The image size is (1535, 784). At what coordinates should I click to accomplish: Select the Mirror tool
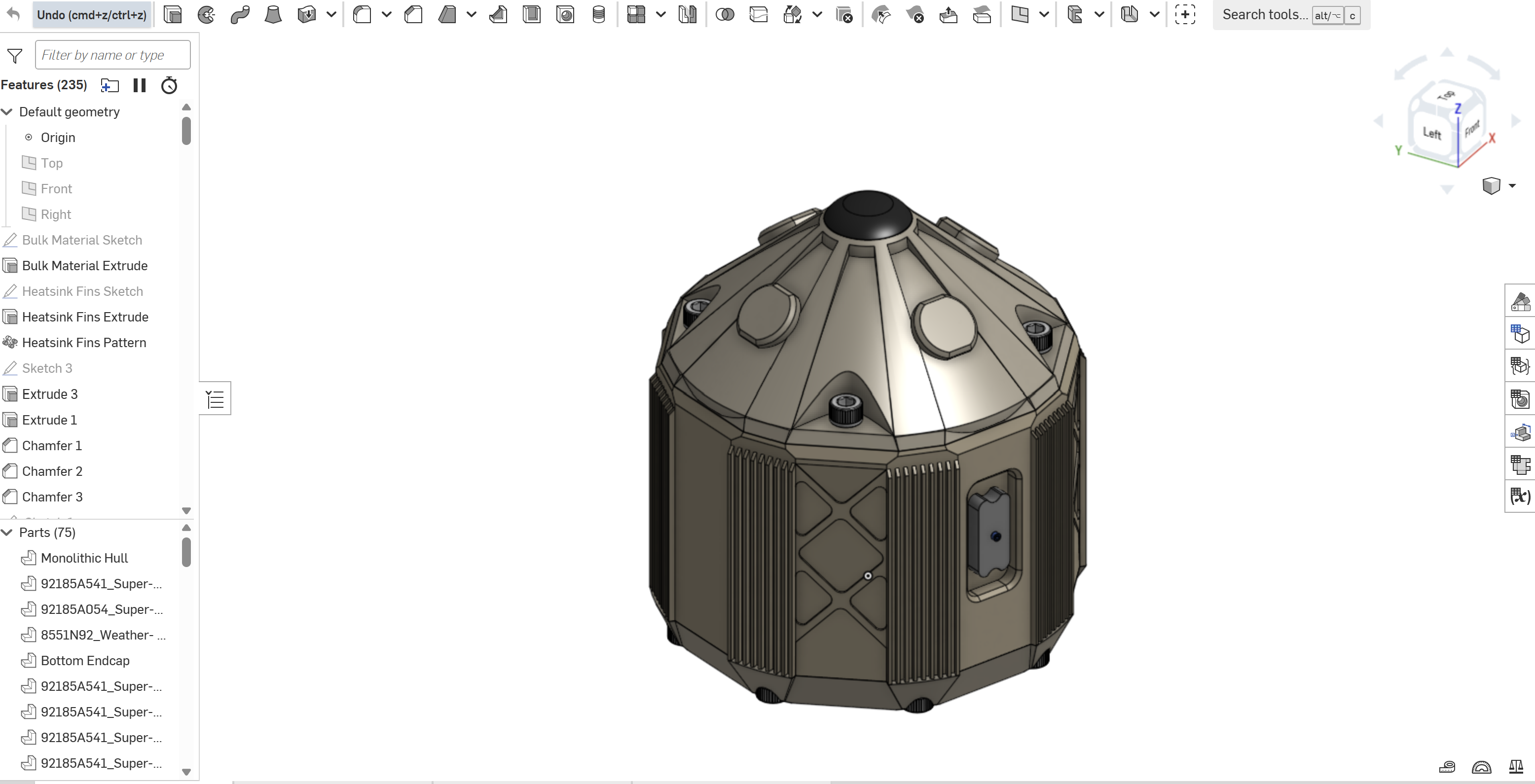(x=687, y=14)
